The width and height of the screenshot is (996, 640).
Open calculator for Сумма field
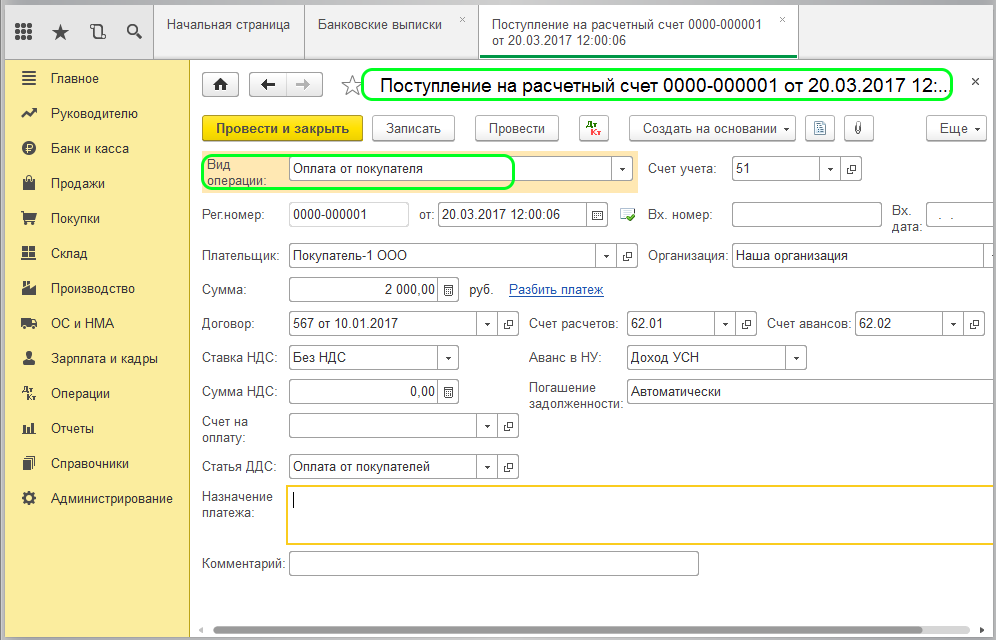(x=448, y=290)
